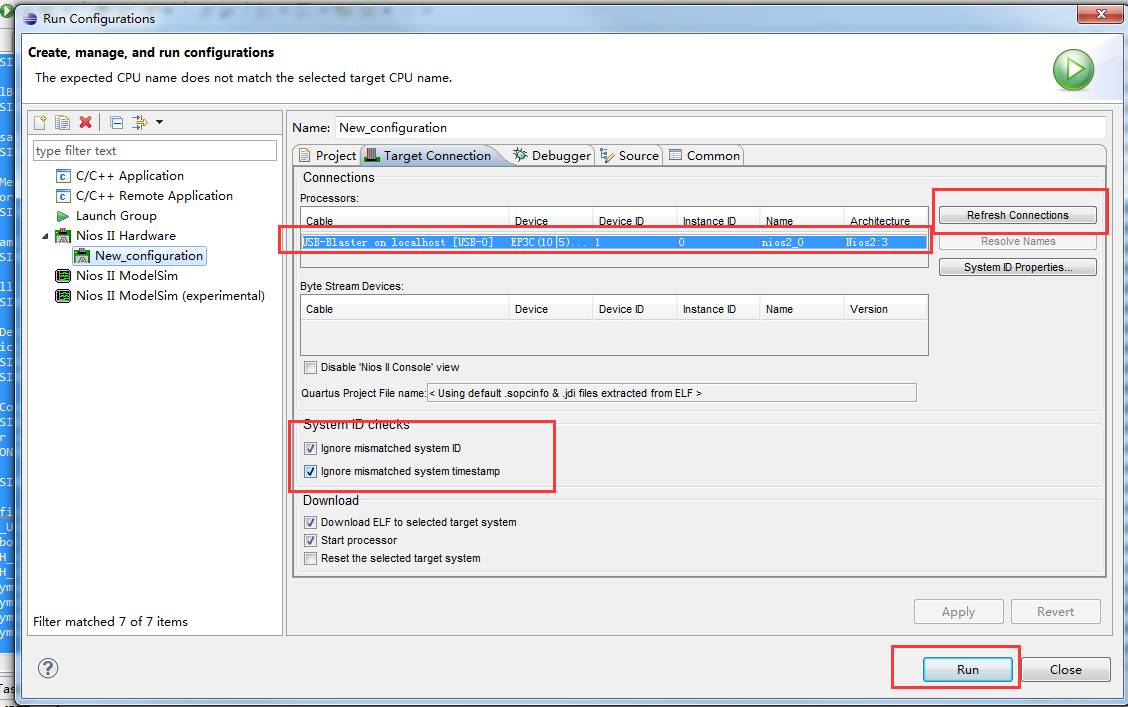1128x707 pixels.
Task: Open the filter dropdown arrow in toolbar
Action: pyautogui.click(x=159, y=122)
